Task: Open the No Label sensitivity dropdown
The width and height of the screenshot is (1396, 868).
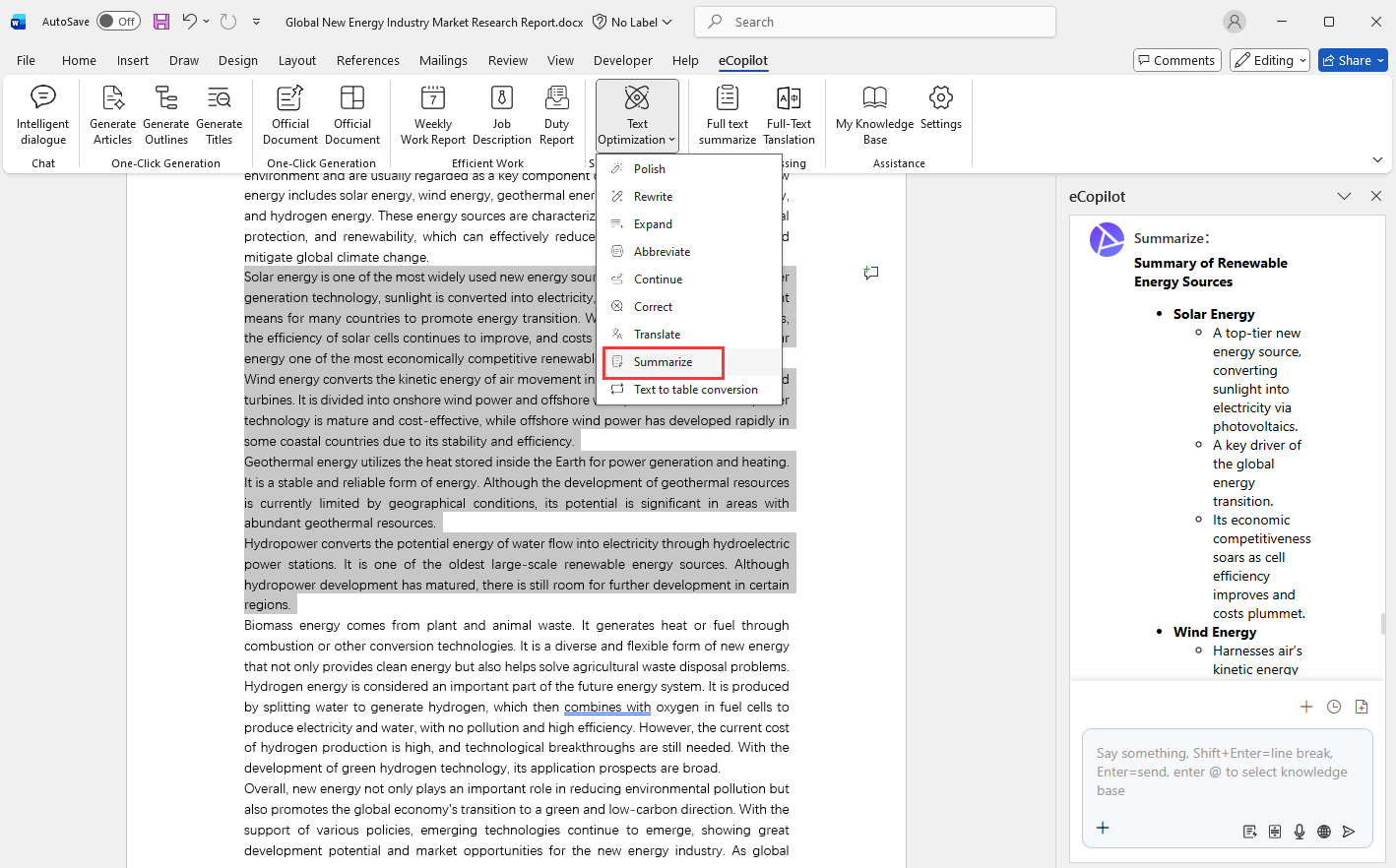Action: point(633,22)
